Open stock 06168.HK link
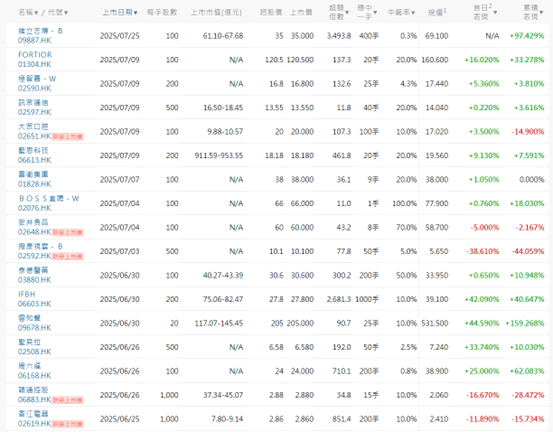553x432 pixels. point(35,376)
